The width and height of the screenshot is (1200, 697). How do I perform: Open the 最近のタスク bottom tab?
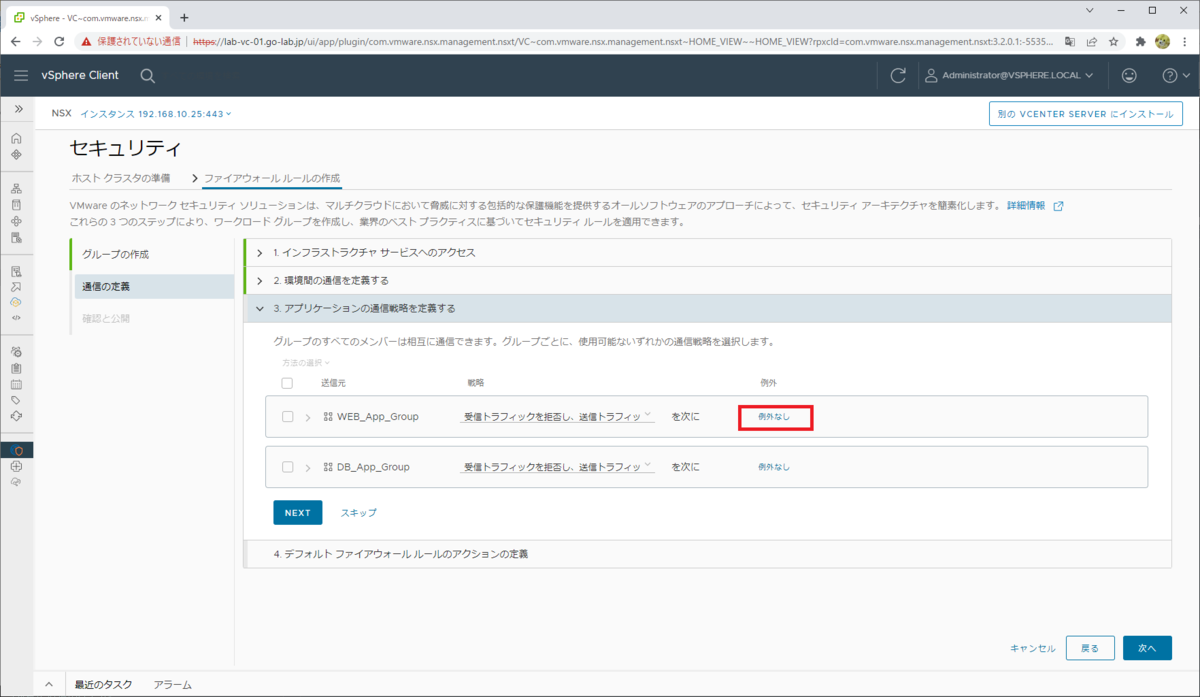103,685
